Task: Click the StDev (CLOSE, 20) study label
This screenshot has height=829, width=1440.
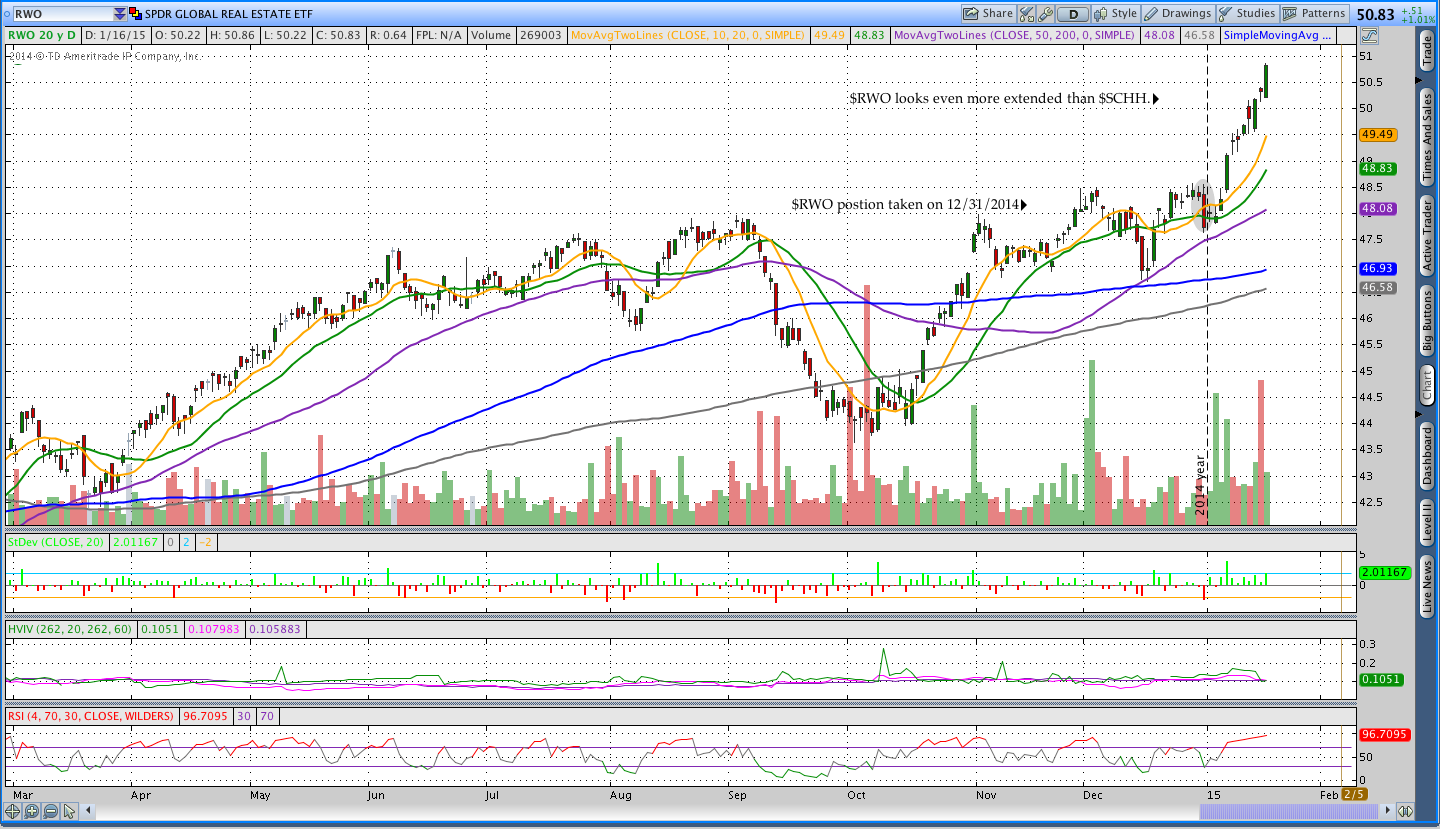Action: (57, 542)
